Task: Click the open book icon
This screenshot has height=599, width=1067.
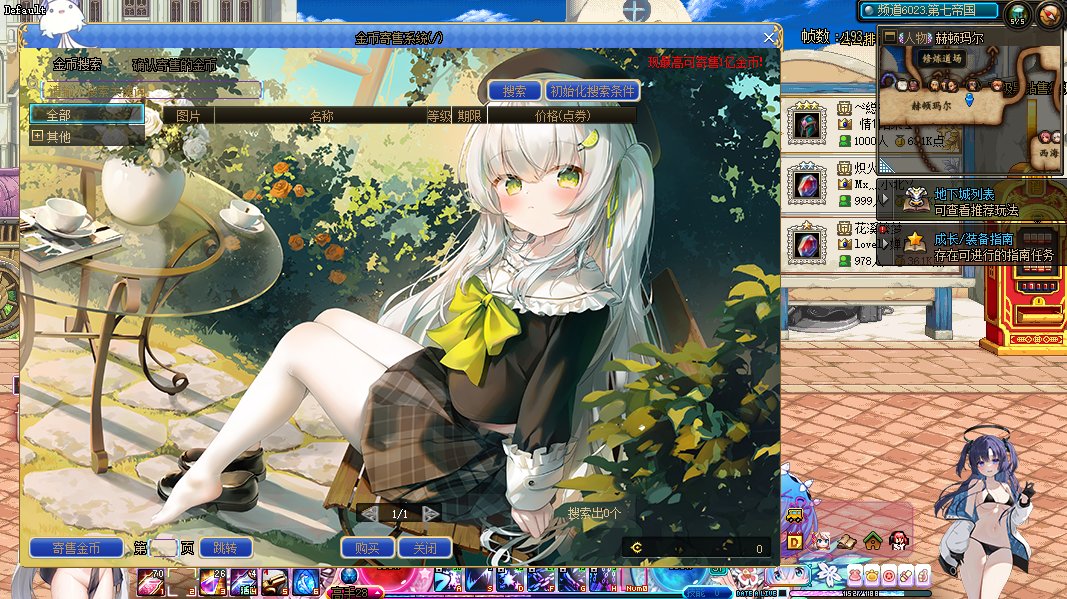Action: (847, 542)
